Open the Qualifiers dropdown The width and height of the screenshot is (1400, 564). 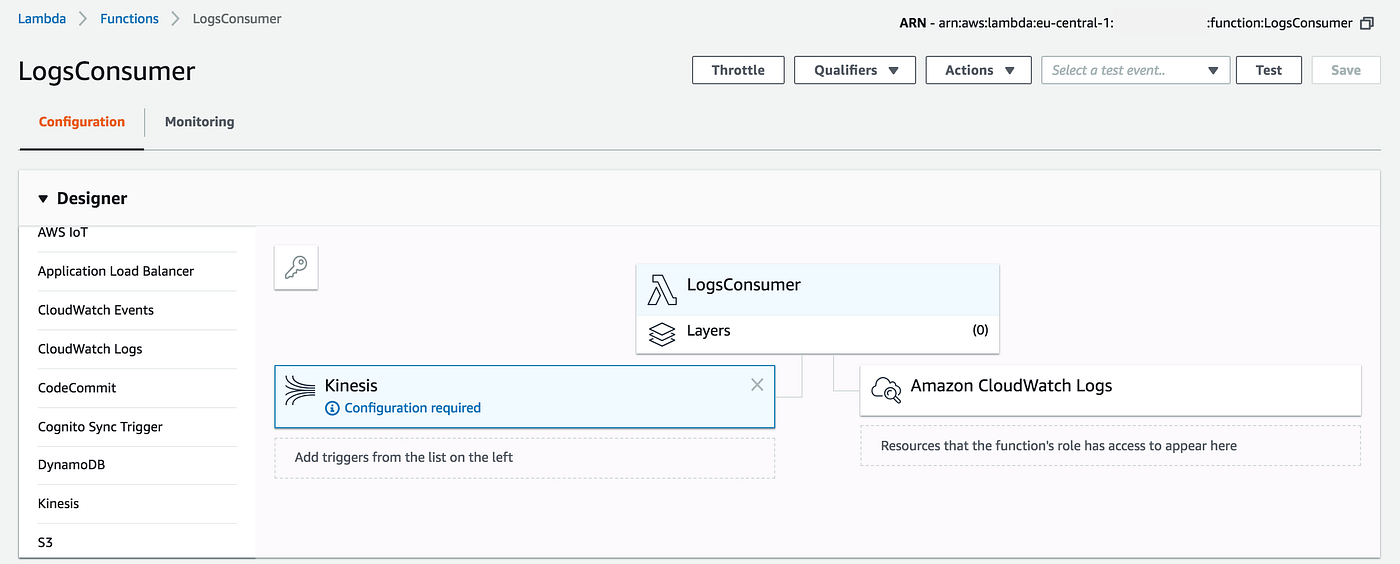(855, 70)
